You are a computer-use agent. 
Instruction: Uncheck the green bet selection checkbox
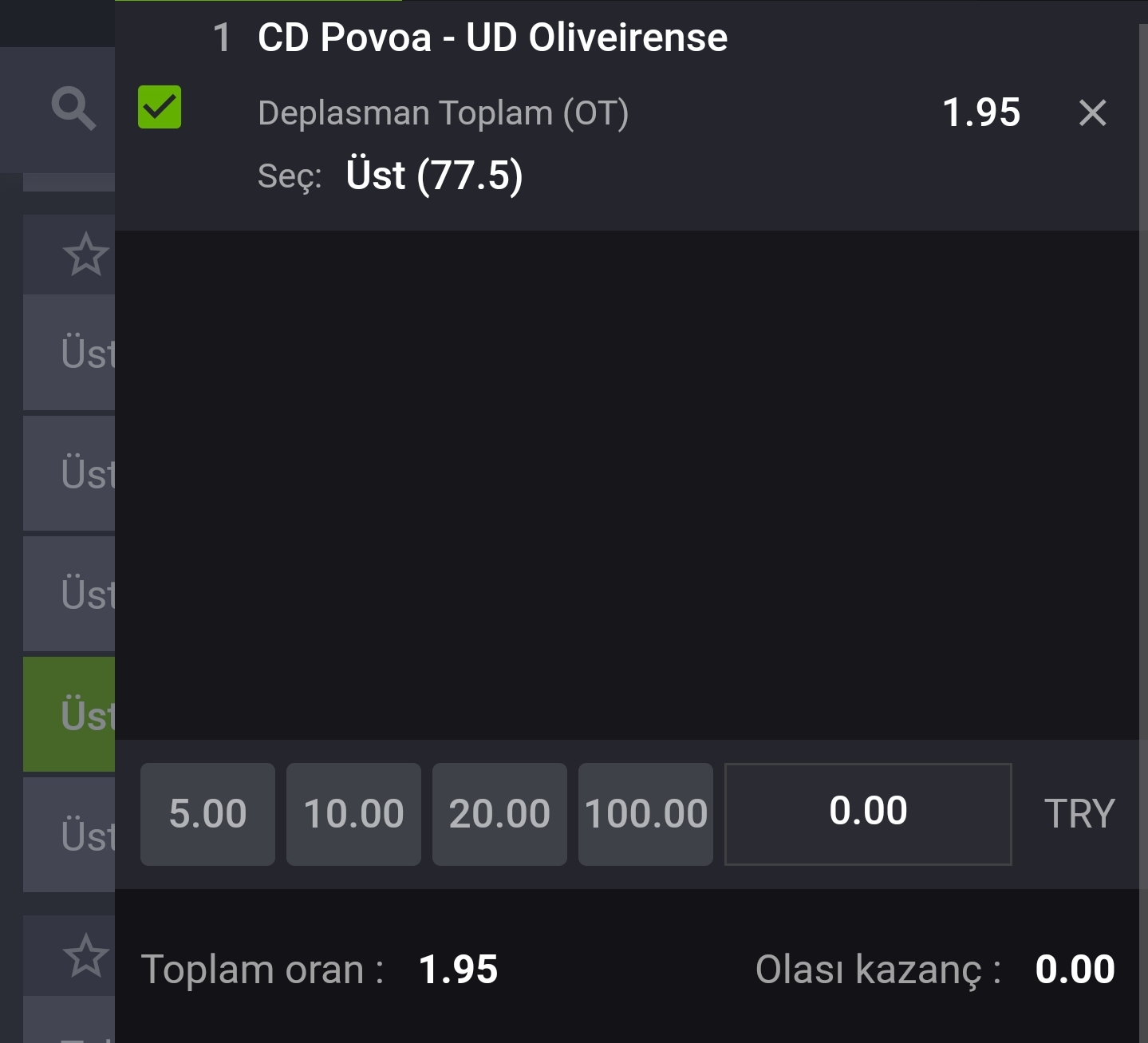click(160, 107)
